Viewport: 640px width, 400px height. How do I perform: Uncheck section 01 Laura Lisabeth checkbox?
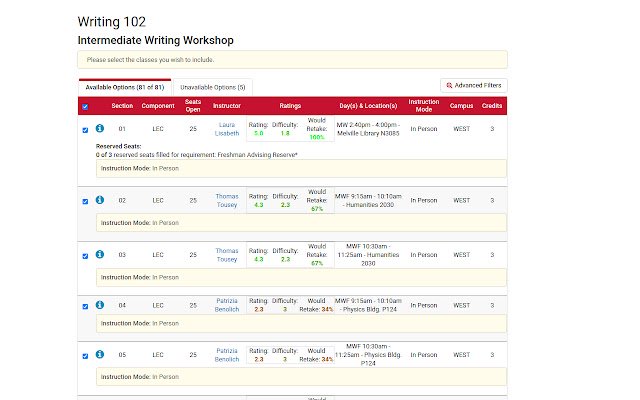(85, 130)
